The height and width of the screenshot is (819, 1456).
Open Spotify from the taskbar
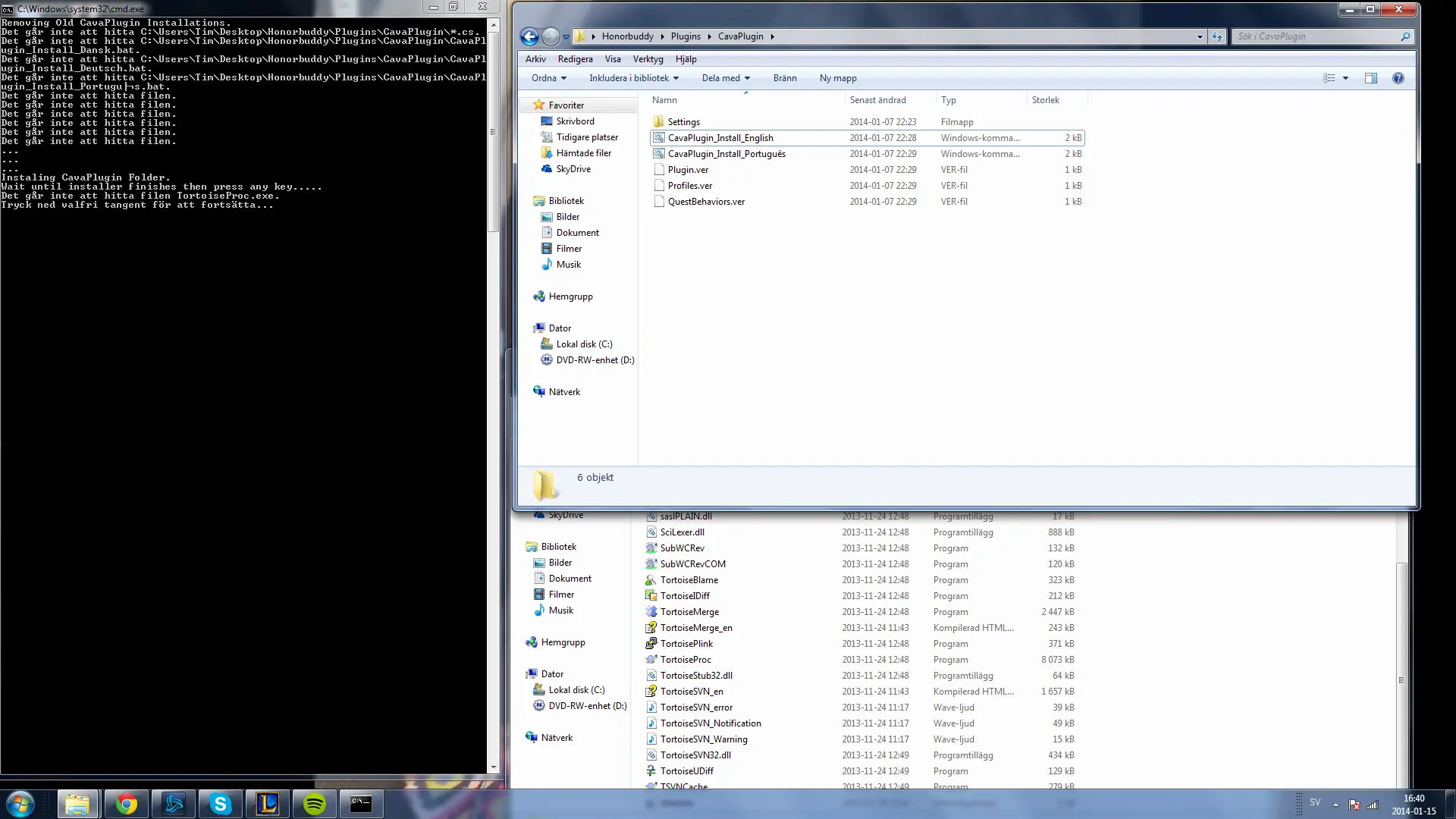[x=314, y=804]
